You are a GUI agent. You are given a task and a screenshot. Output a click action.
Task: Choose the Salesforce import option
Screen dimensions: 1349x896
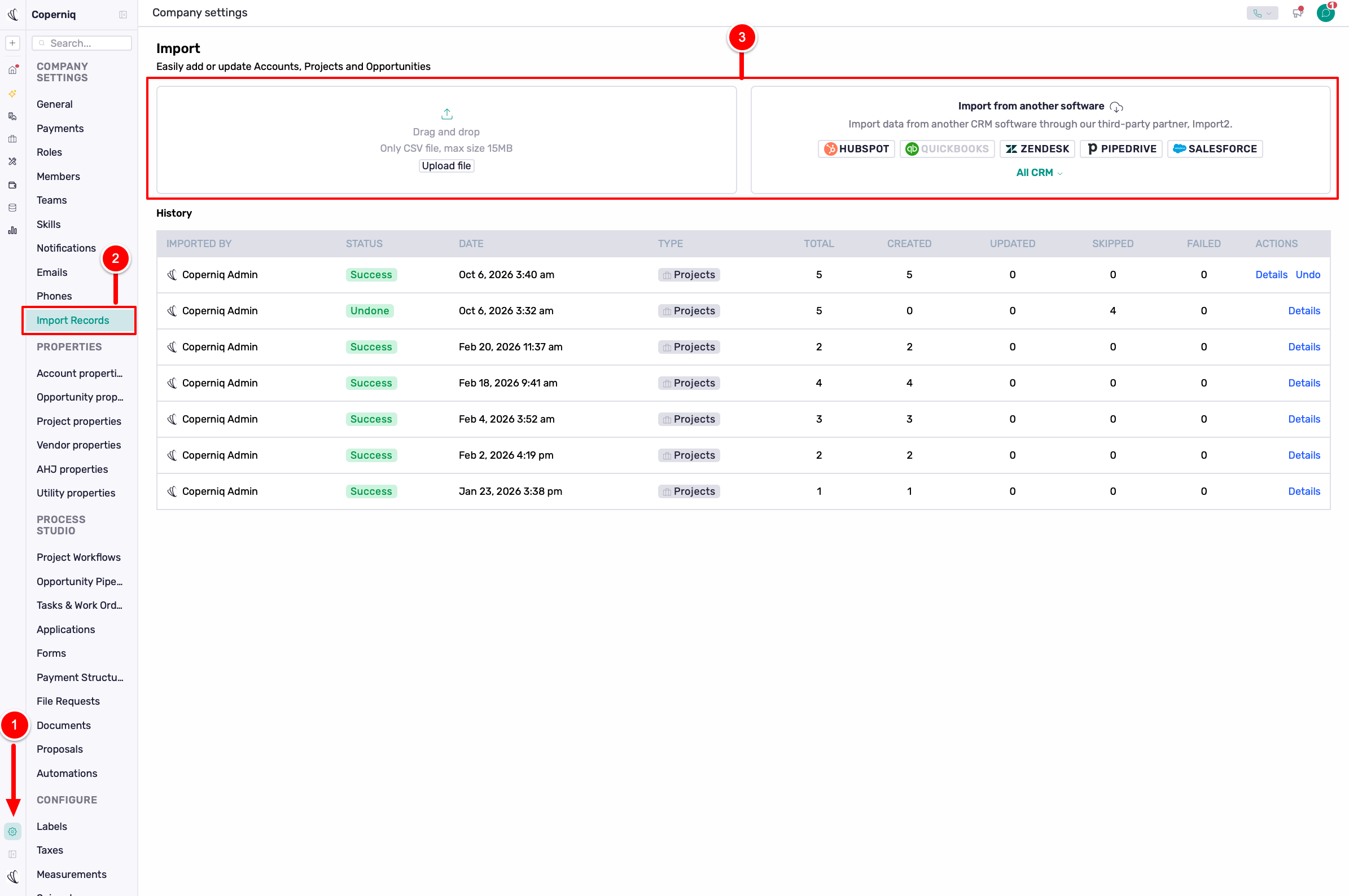coord(1215,149)
